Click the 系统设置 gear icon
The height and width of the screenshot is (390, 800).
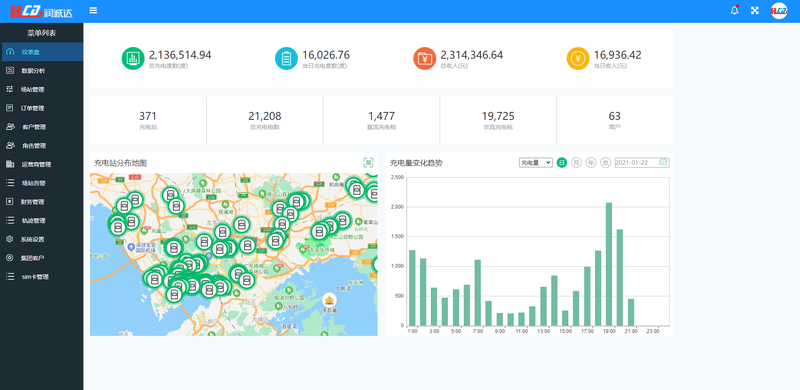point(10,239)
